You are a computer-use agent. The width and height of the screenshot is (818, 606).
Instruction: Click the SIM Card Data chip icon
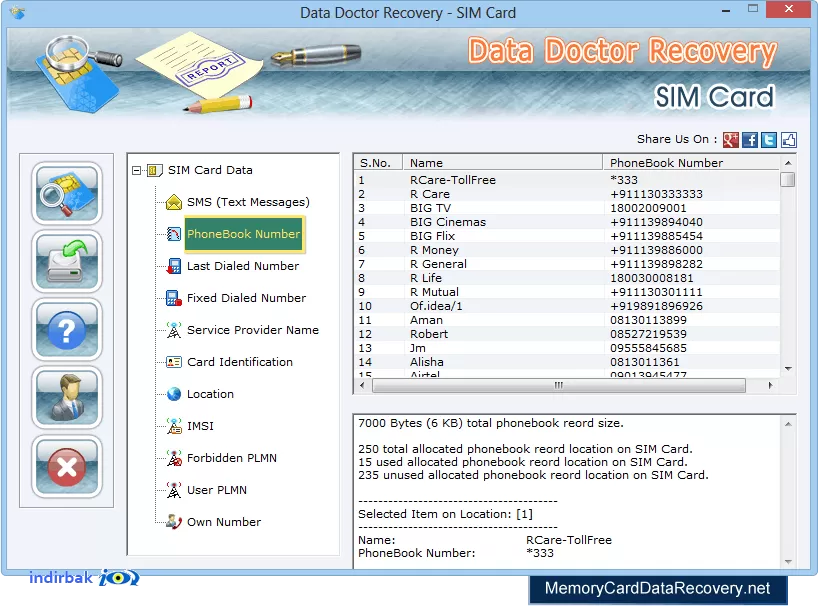click(154, 170)
